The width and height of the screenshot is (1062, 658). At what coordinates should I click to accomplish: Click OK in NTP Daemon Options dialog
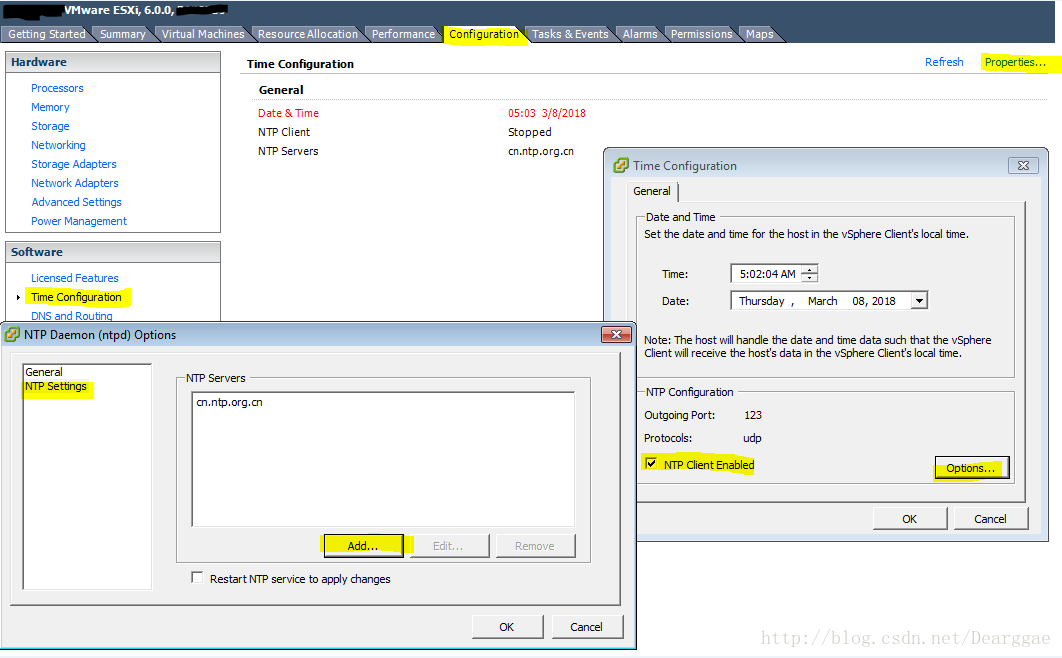[507, 627]
